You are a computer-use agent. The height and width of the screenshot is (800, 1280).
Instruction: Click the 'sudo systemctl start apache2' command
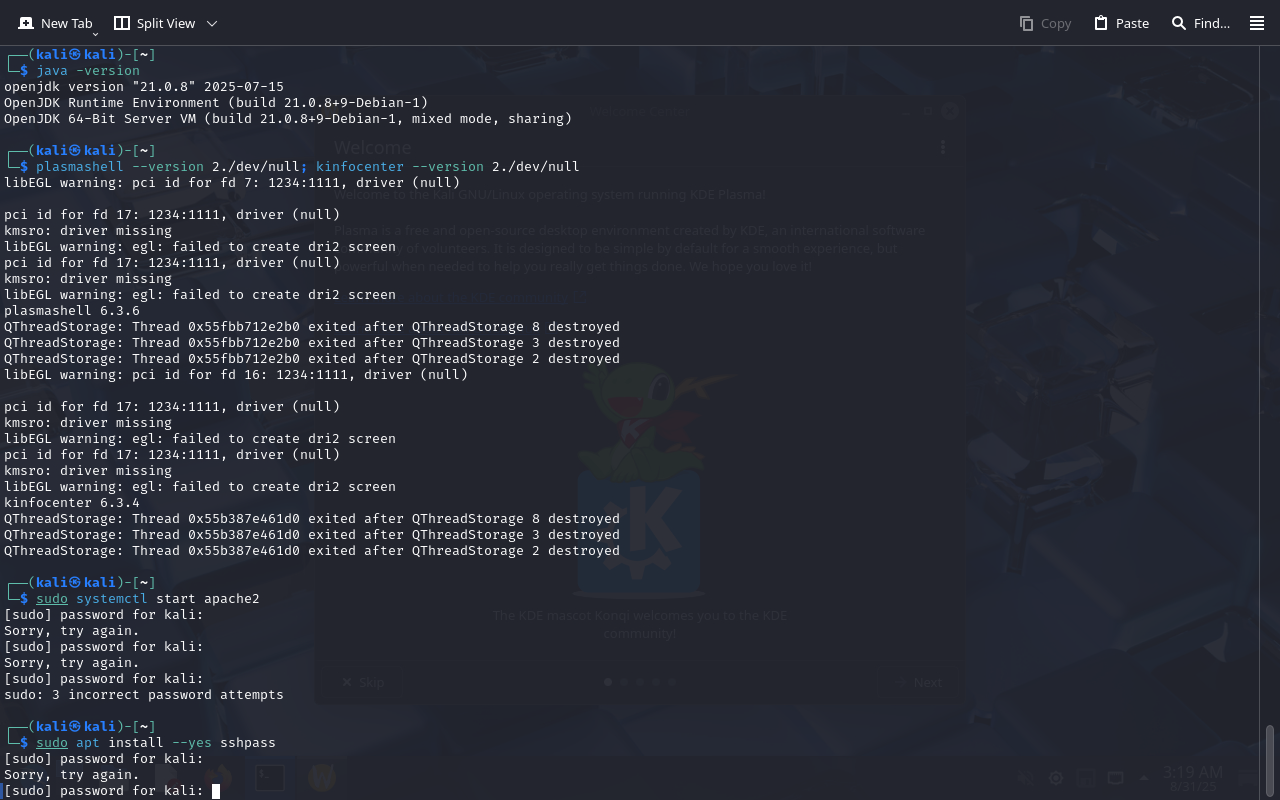pos(148,599)
